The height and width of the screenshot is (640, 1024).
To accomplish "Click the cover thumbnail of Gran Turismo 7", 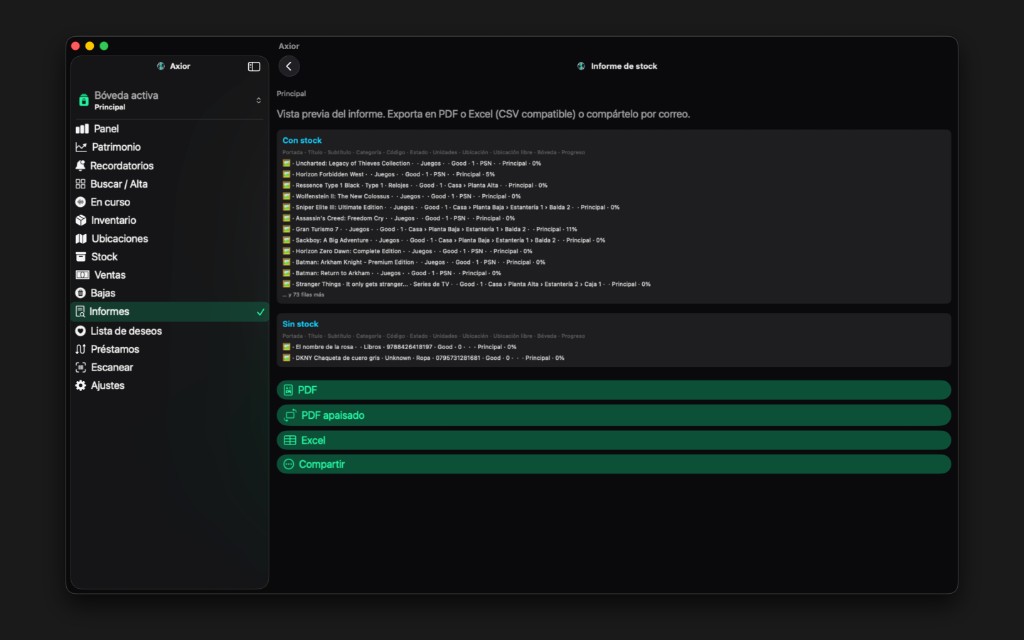I will coord(286,229).
